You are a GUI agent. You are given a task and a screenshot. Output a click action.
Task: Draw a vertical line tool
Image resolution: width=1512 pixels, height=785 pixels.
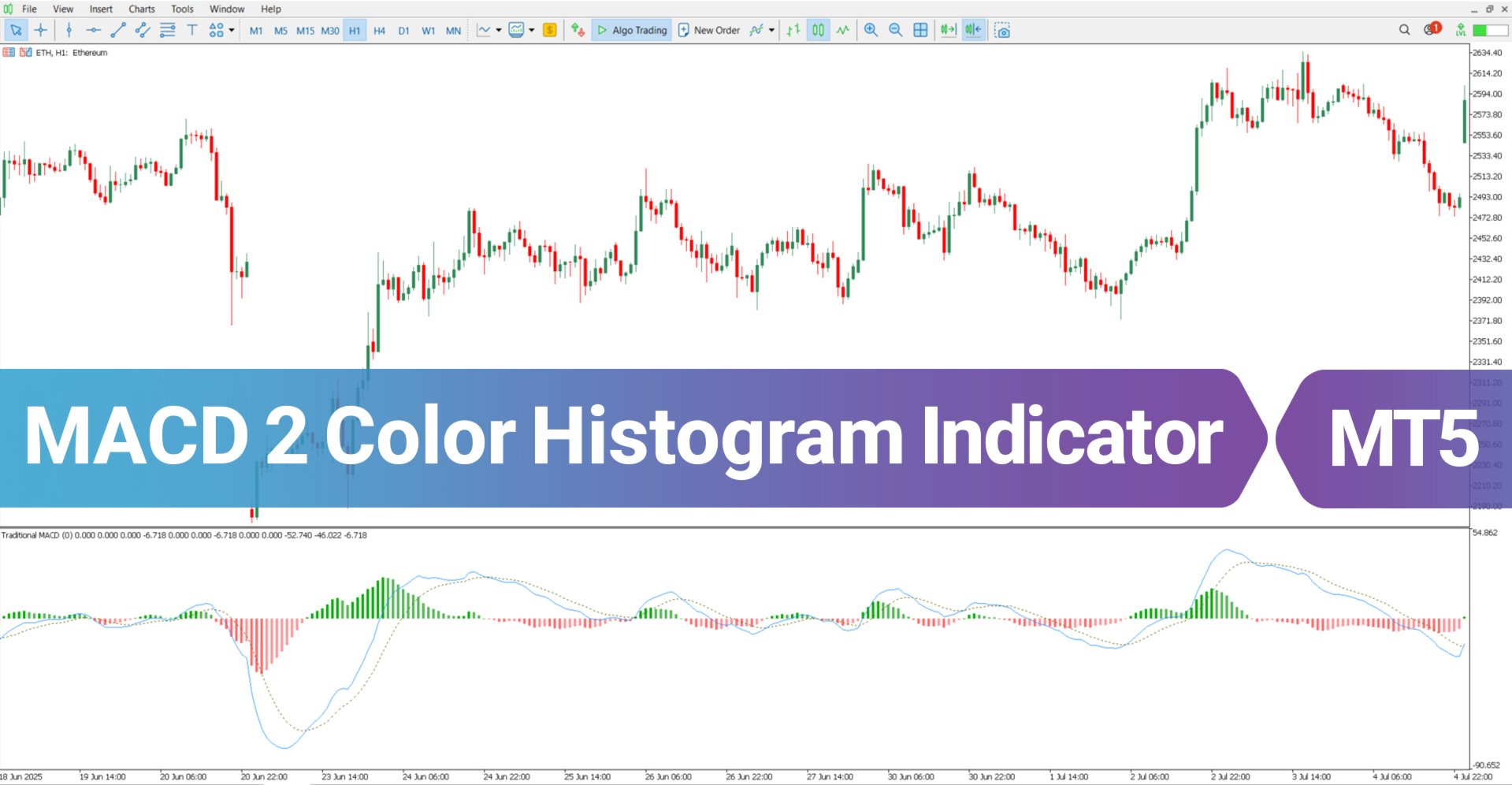pyautogui.click(x=69, y=30)
